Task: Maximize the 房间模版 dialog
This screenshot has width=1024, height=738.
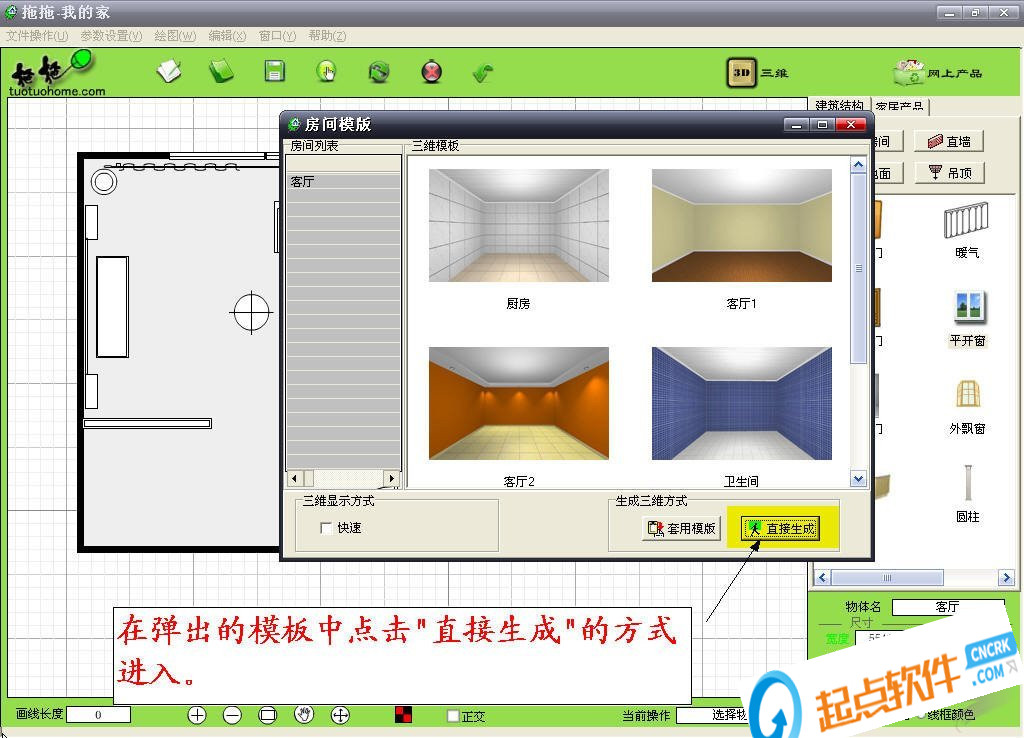Action: [823, 124]
